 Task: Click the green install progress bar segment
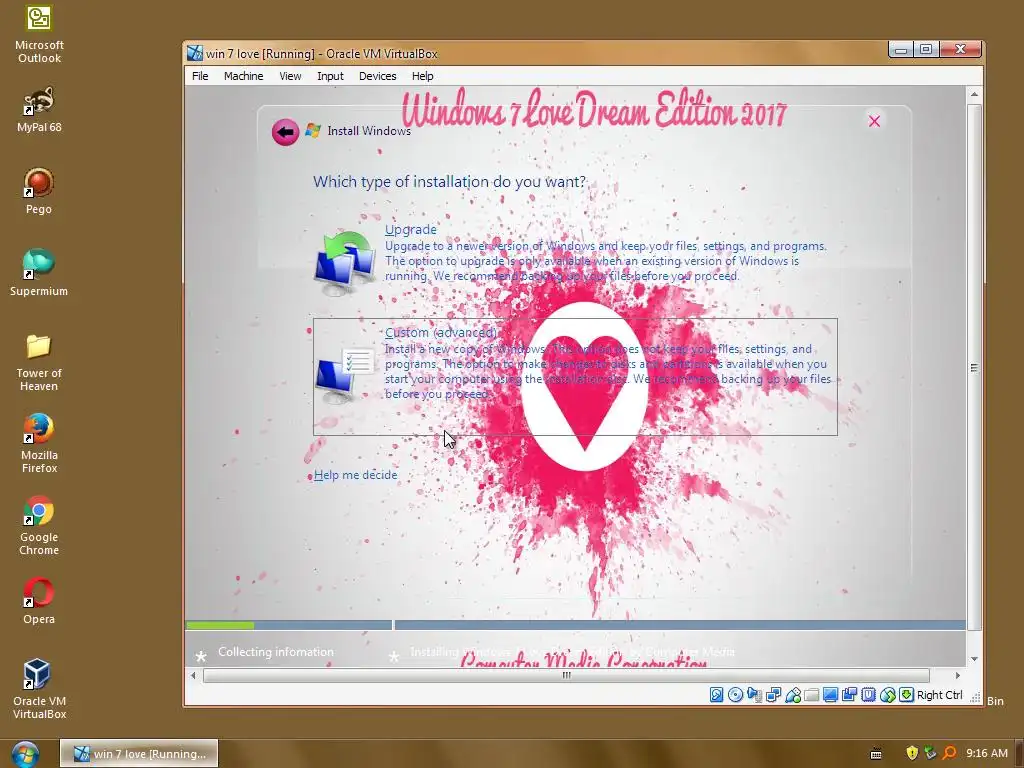220,625
